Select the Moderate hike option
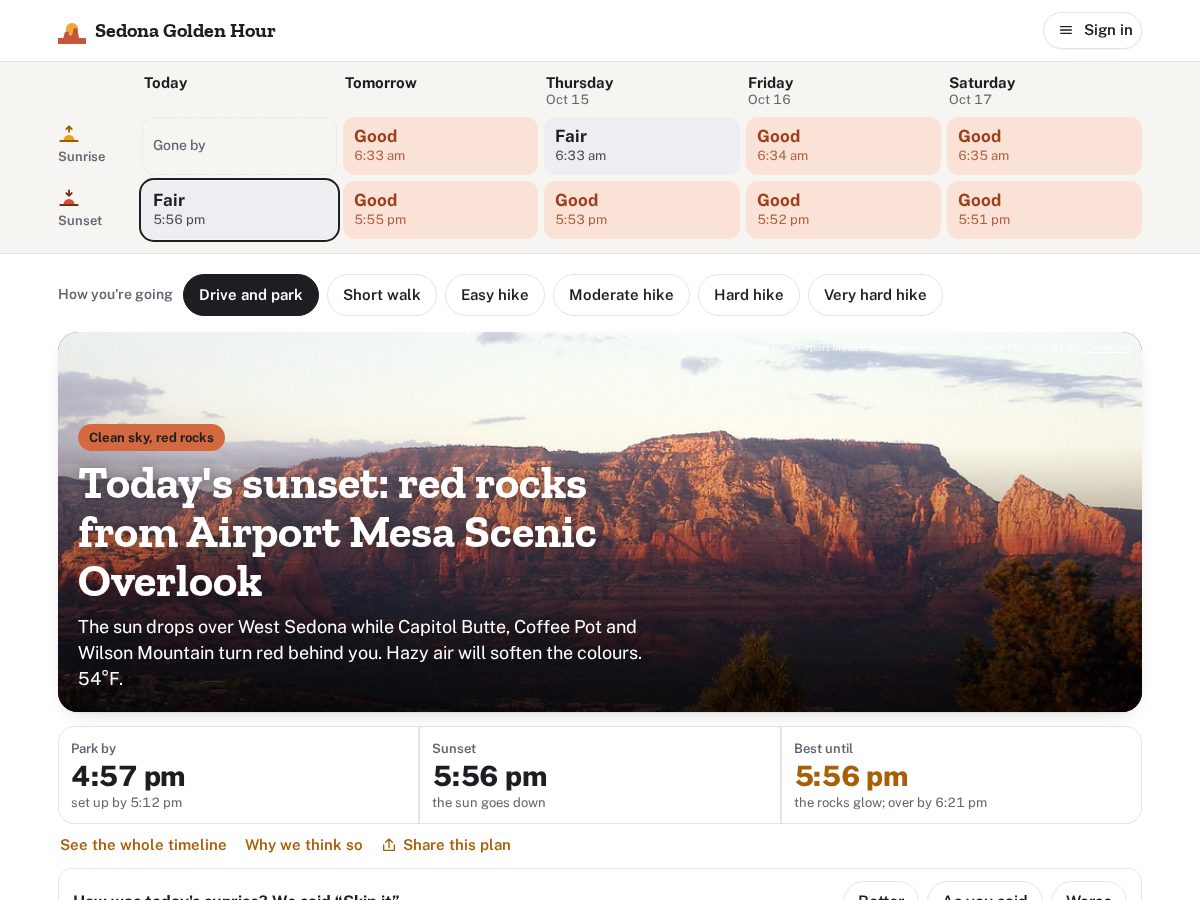The height and width of the screenshot is (900, 1200). 621,295
